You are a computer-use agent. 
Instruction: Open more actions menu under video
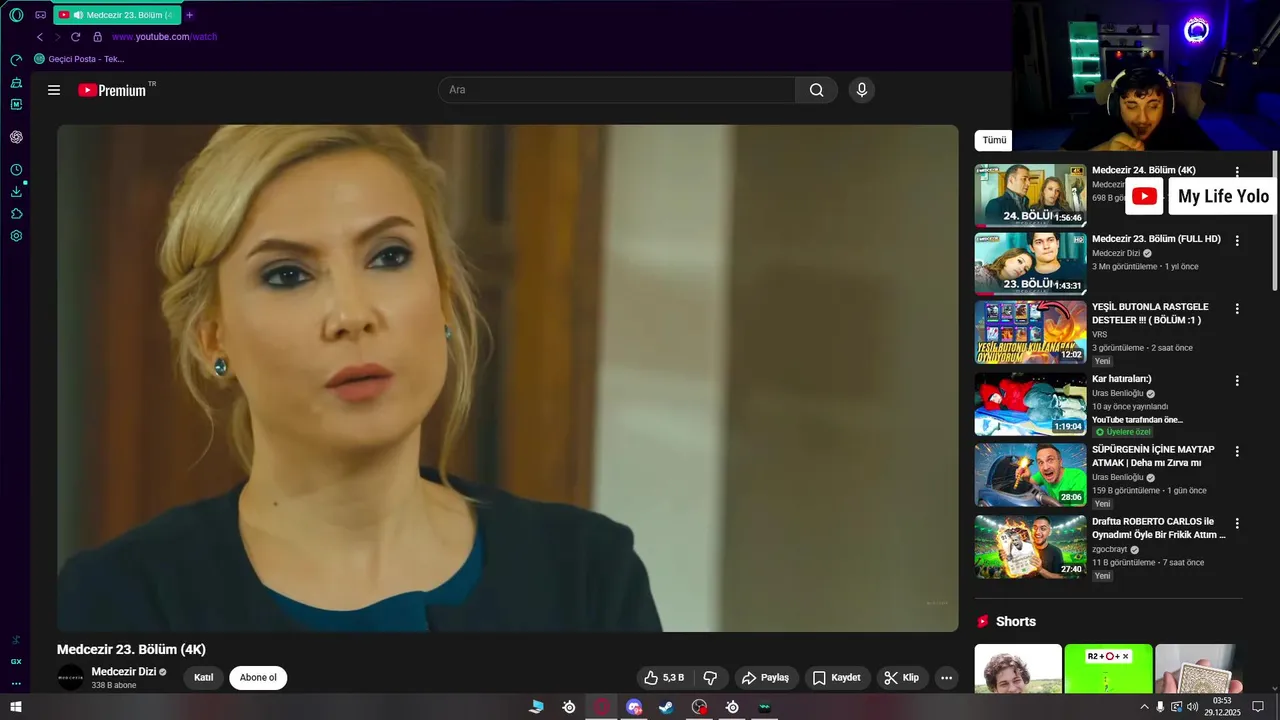pyautogui.click(x=946, y=678)
